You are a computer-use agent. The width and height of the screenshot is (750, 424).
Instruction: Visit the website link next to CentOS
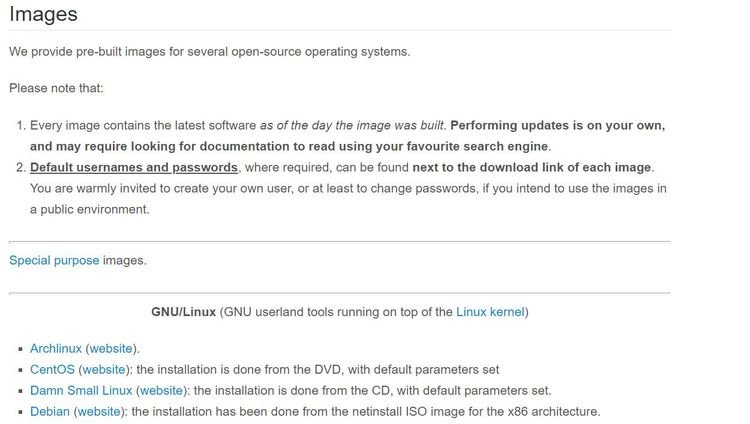click(x=104, y=369)
